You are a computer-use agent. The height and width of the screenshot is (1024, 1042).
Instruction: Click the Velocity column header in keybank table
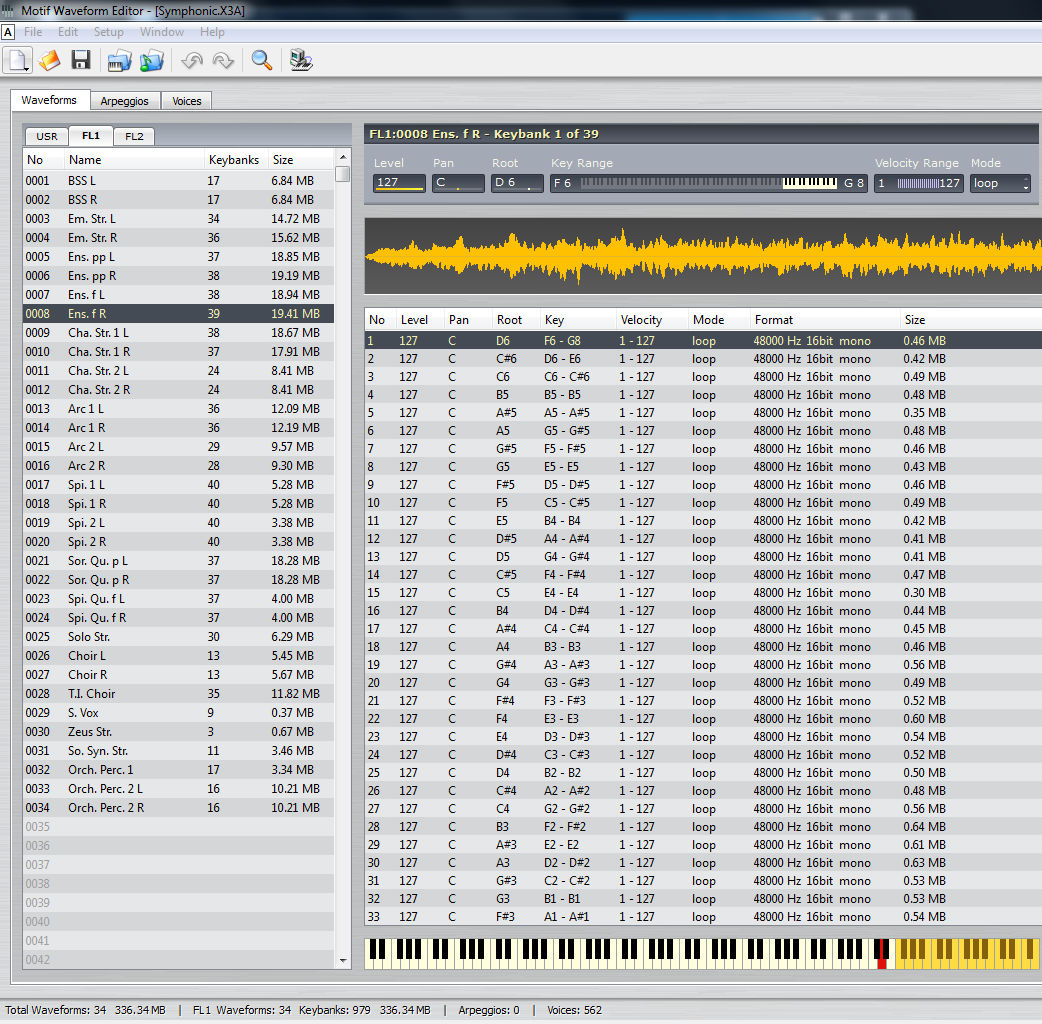click(x=653, y=320)
